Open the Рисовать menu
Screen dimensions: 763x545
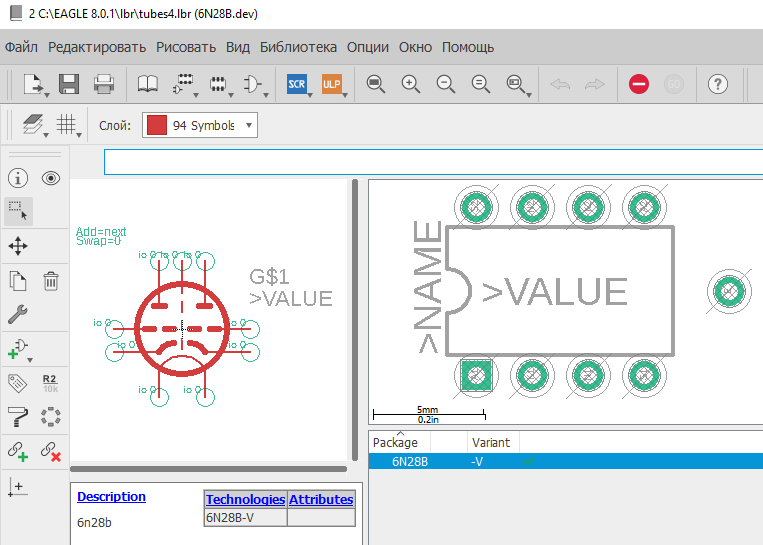coord(186,47)
